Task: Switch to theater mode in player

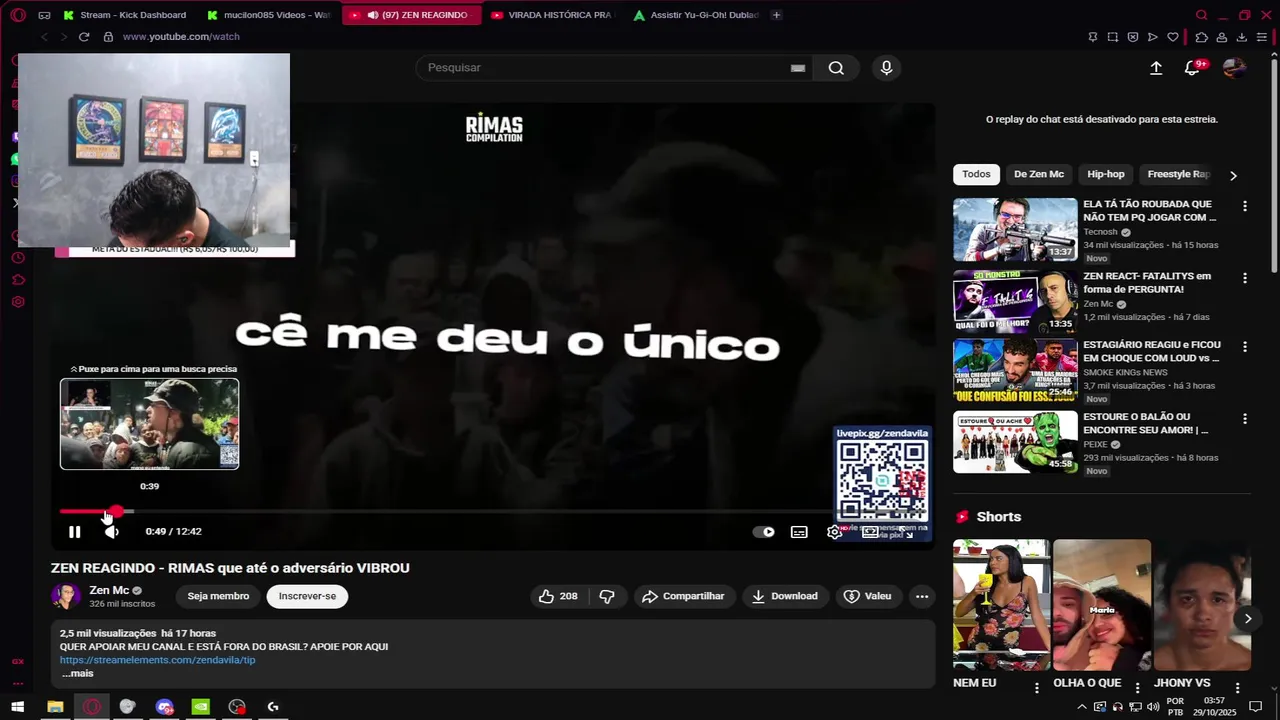Action: coord(870,532)
